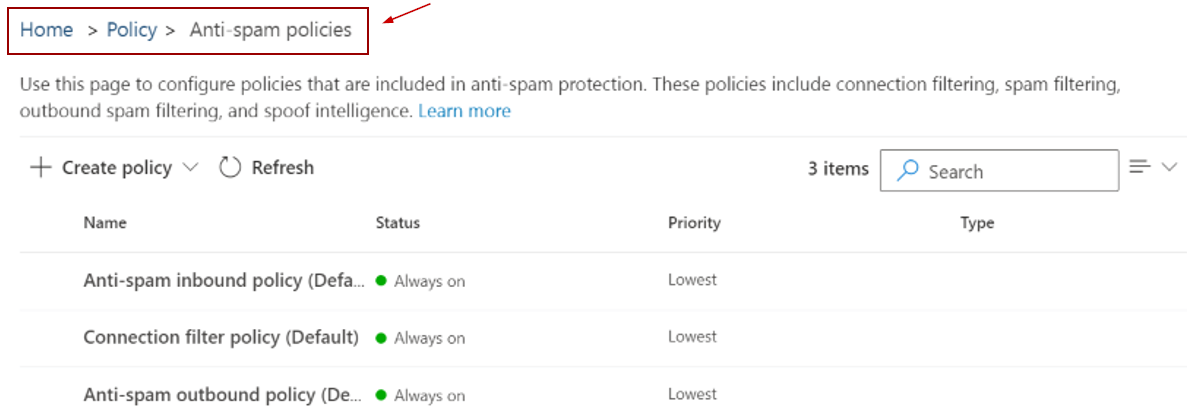Open the view options dropdown chevron
The width and height of the screenshot is (1187, 409).
1171,167
